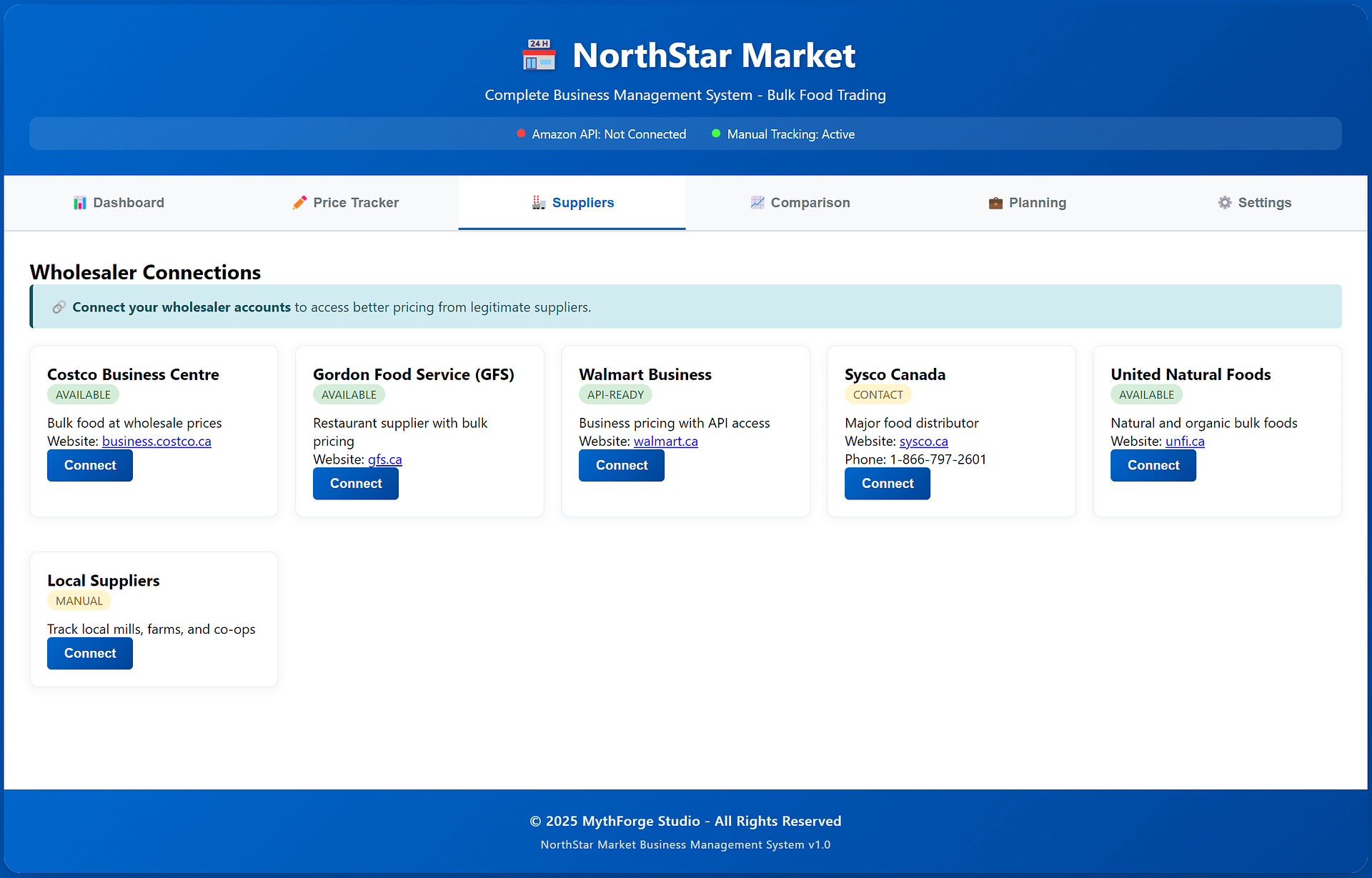Go to the Planning tab
This screenshot has width=1372, height=878.
tap(1028, 203)
